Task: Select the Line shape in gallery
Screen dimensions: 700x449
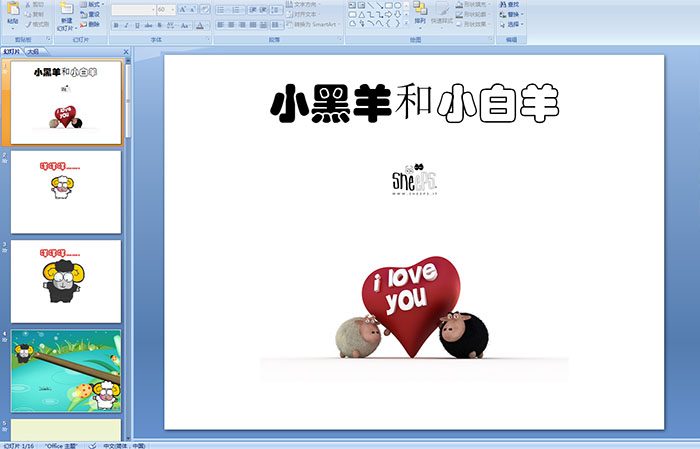Action: pos(371,5)
